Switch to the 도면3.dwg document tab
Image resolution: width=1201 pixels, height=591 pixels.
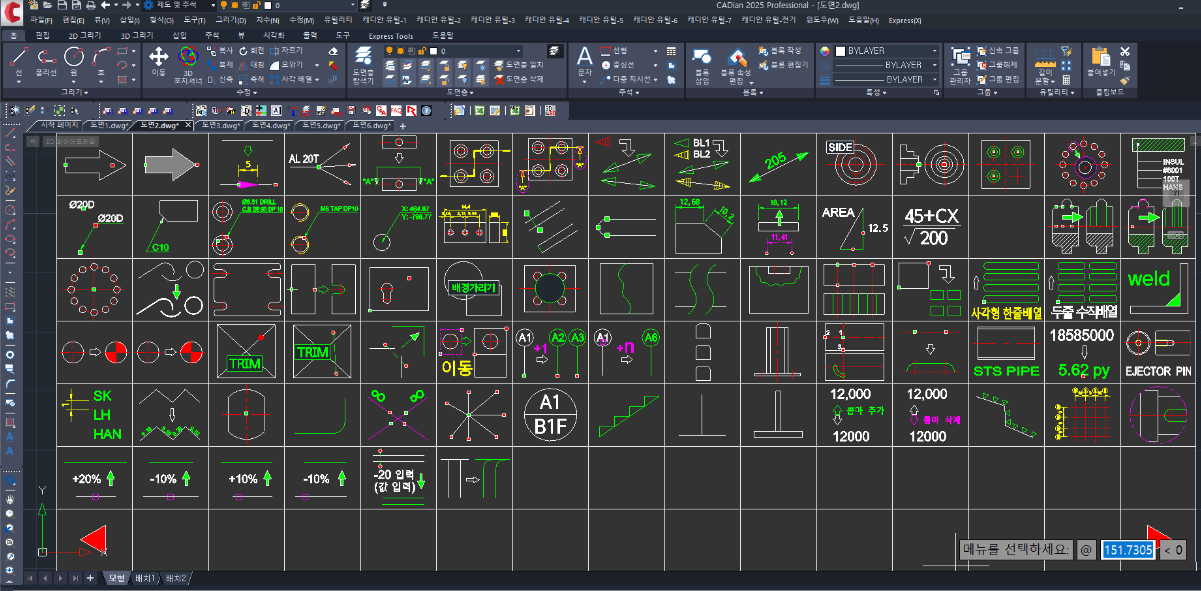click(x=220, y=126)
